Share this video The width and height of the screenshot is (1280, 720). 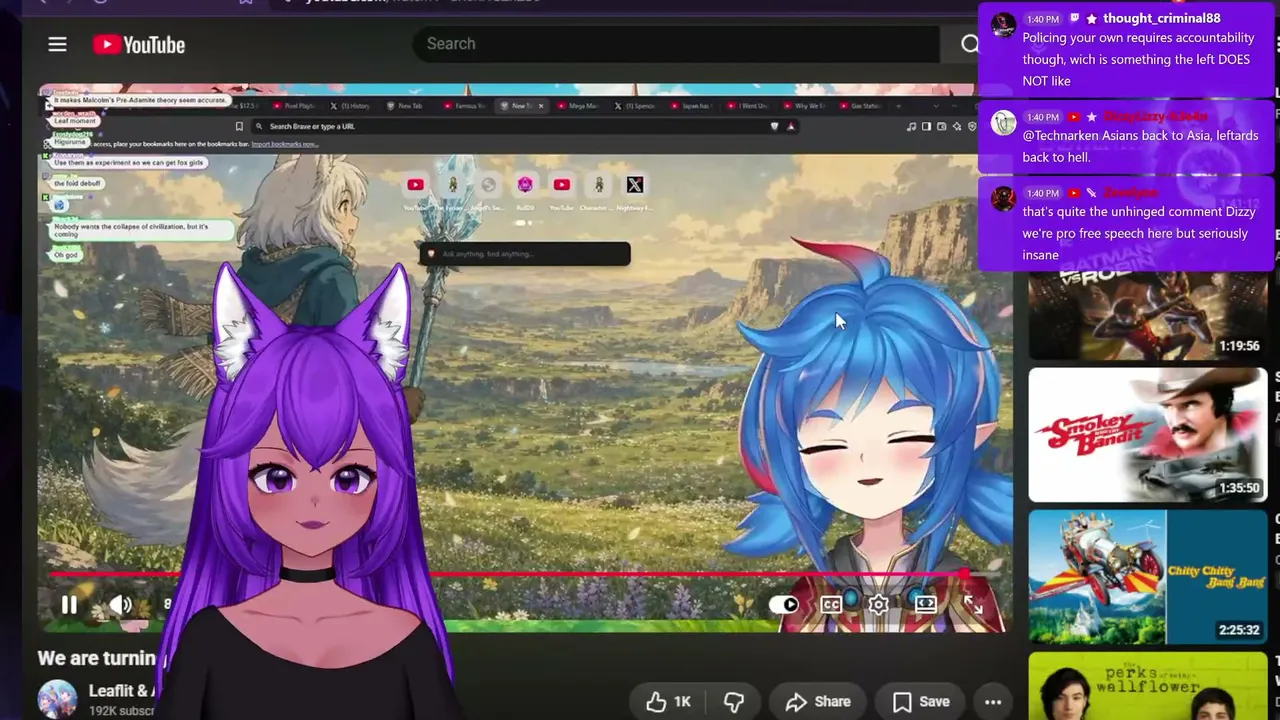818,702
